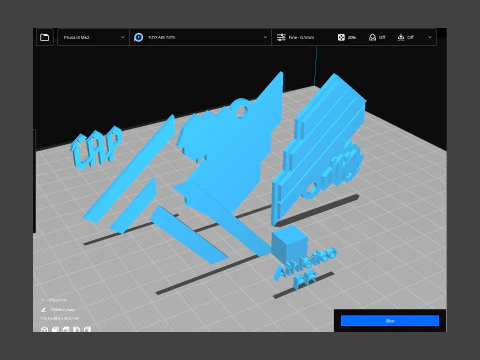Viewport: 480px width, 360px height.
Task: Expand the Object list panel
Action: (53, 300)
